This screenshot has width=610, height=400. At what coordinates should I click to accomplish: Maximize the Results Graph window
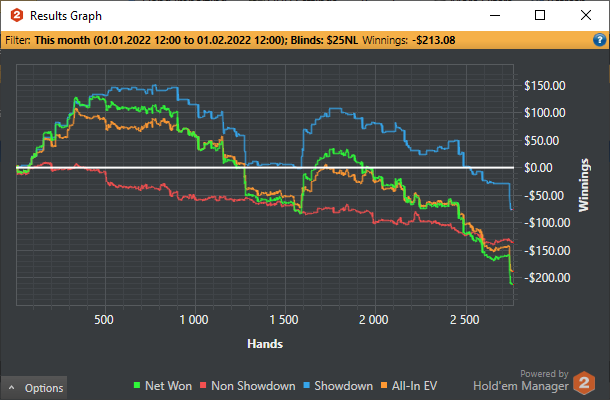click(x=540, y=16)
